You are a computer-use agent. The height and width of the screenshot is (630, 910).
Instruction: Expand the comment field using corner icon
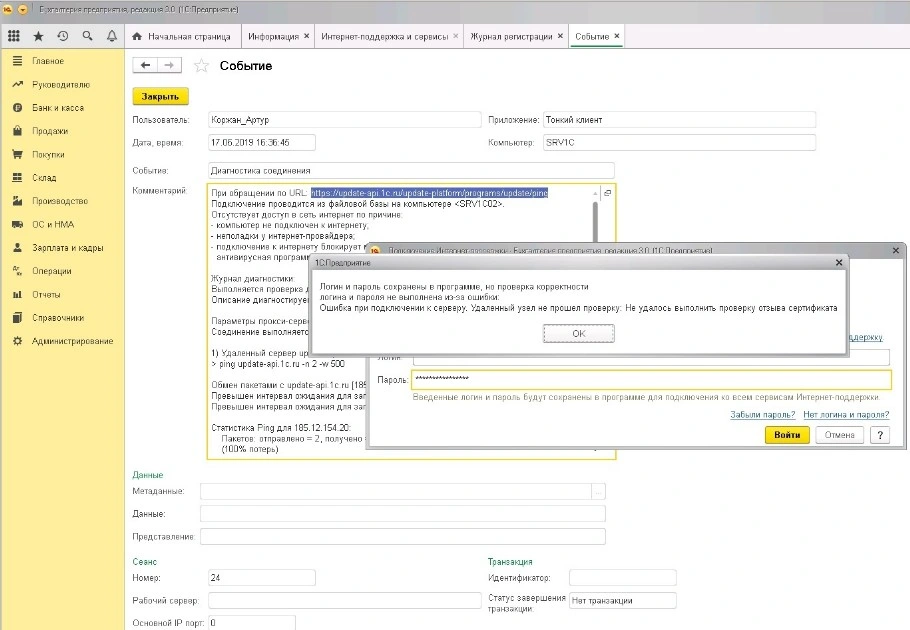607,193
